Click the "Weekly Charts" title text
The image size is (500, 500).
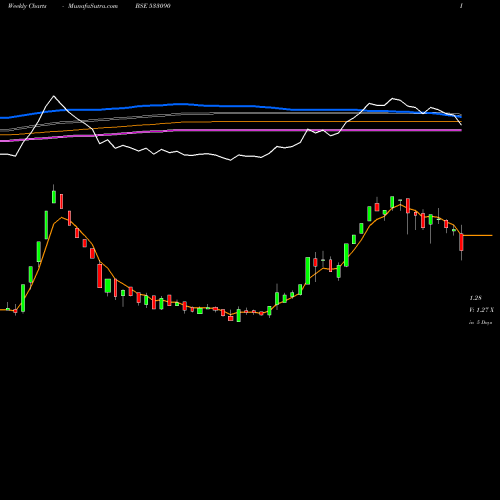click(27, 6)
